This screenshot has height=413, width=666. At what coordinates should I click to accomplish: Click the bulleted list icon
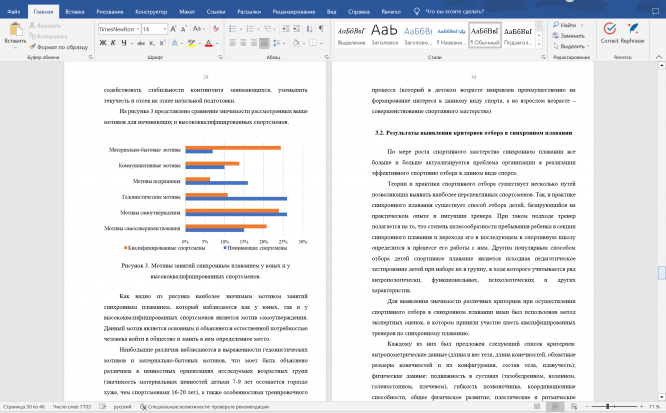click(x=232, y=28)
